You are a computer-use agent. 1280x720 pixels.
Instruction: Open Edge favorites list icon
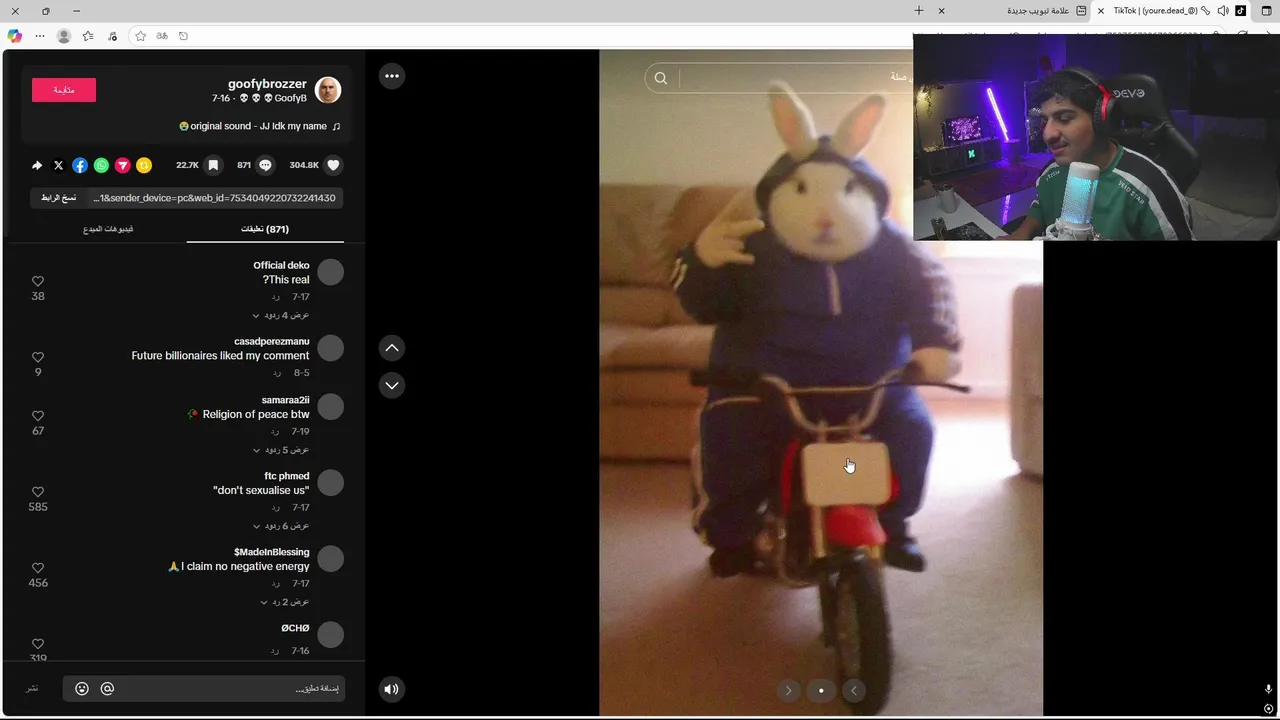(x=88, y=36)
